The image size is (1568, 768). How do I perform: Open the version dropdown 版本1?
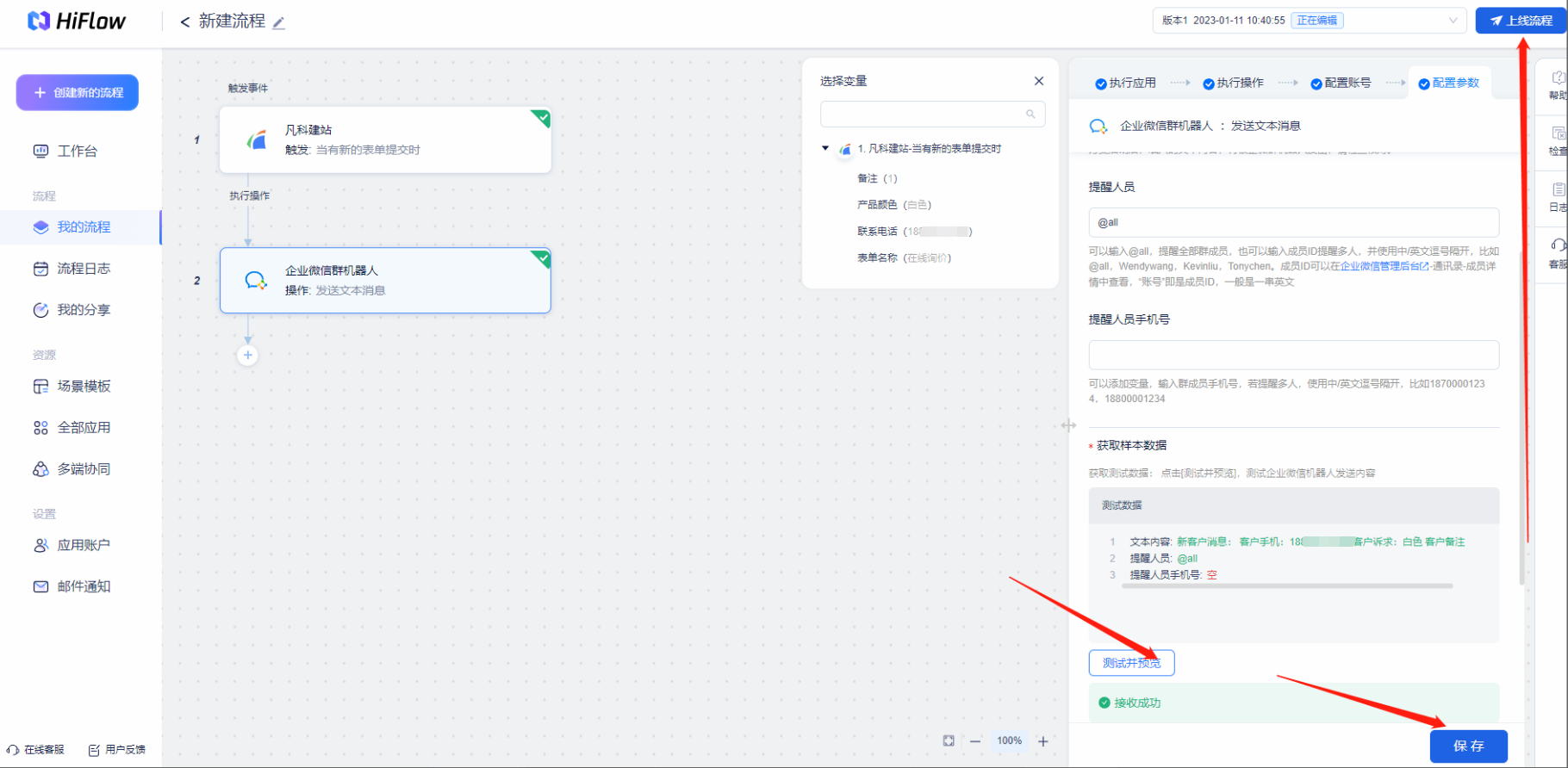click(x=1310, y=21)
